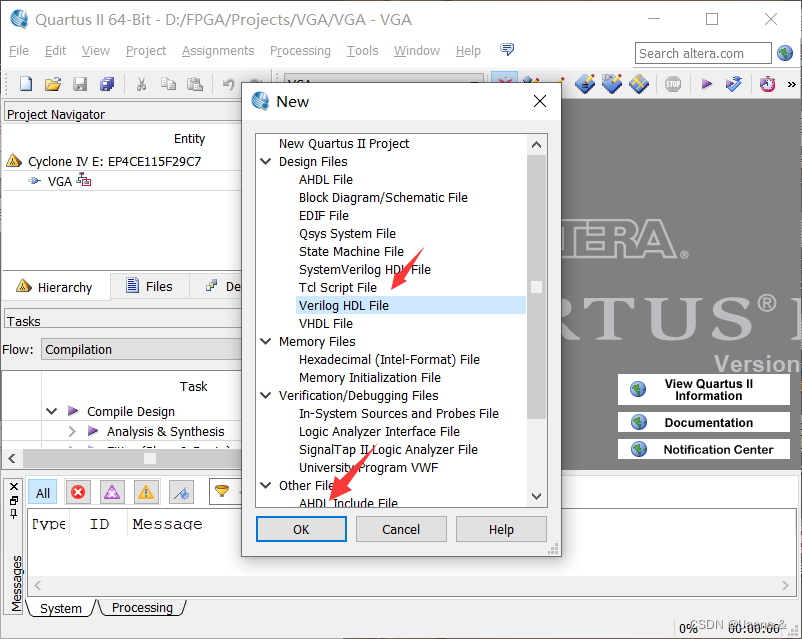The width and height of the screenshot is (802, 639).
Task: Open View Quartus II Information link
Action: pos(704,390)
